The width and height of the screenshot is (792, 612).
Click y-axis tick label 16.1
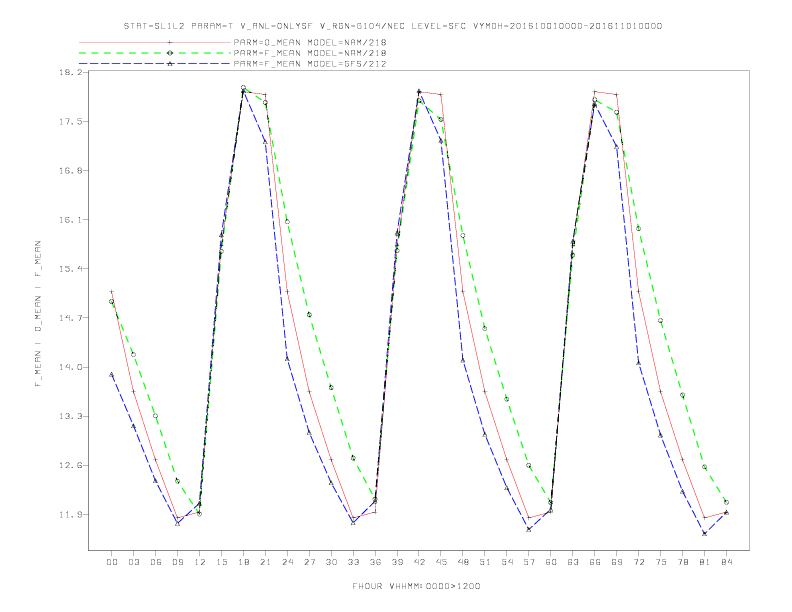tap(70, 220)
